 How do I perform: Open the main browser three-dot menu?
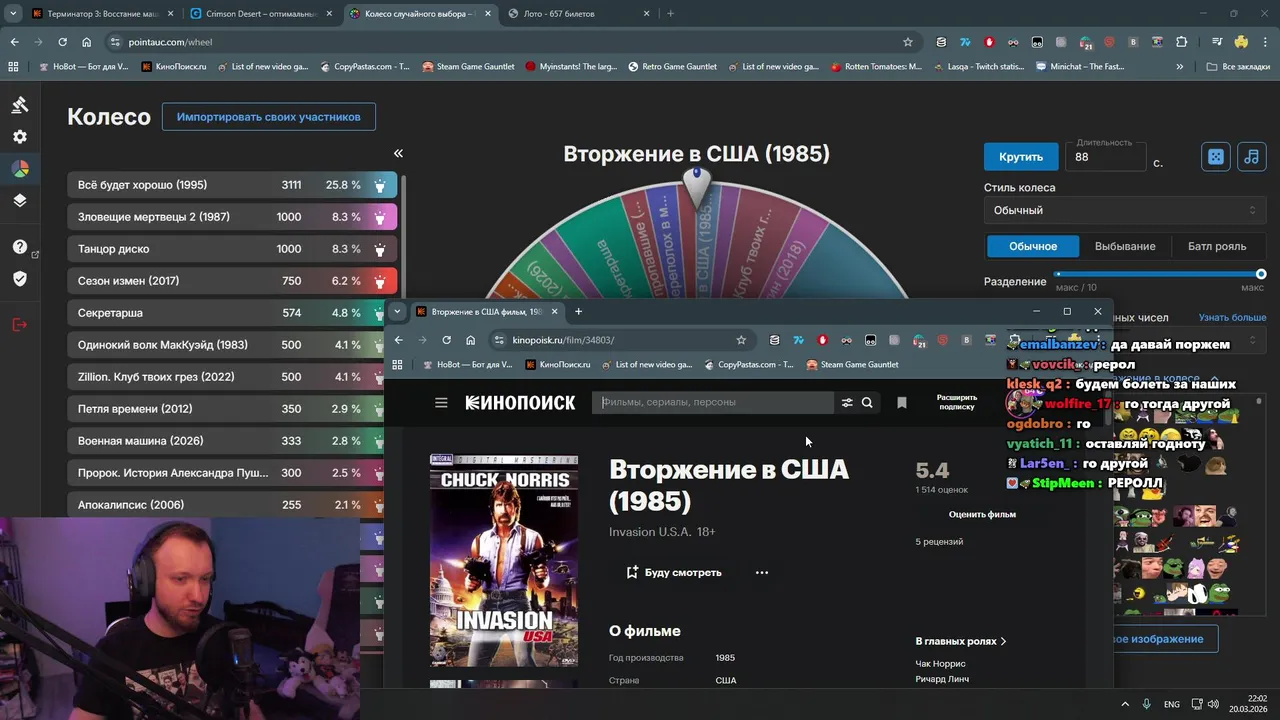tap(1265, 42)
